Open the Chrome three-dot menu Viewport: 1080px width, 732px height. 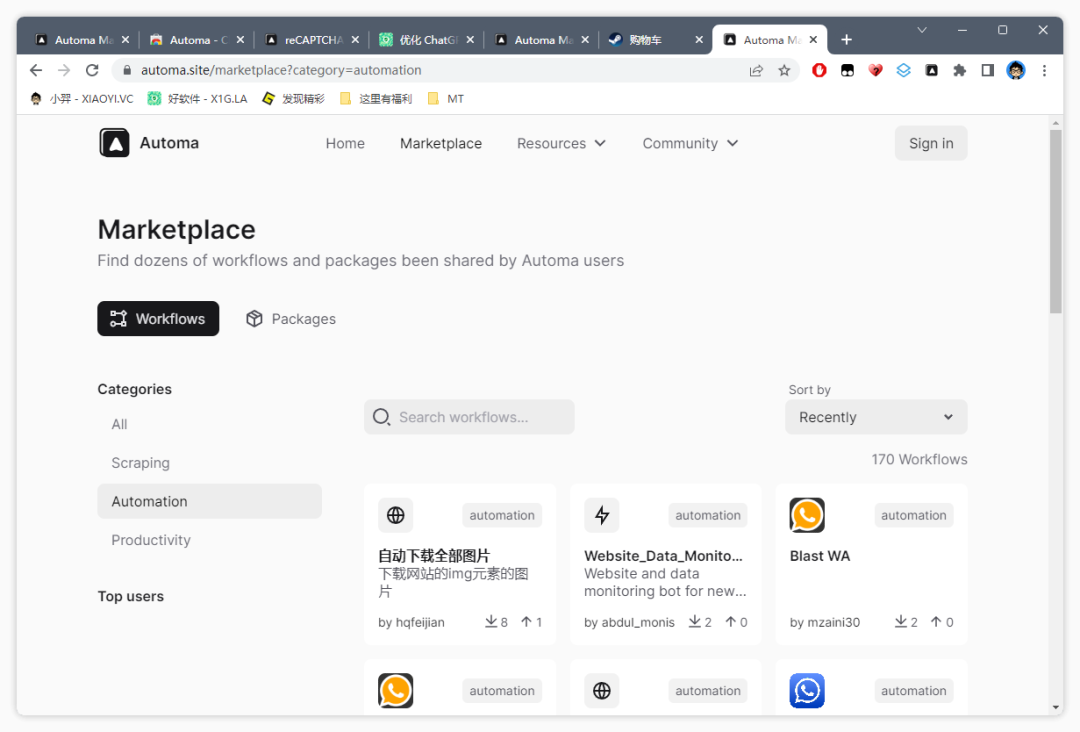tap(1044, 70)
